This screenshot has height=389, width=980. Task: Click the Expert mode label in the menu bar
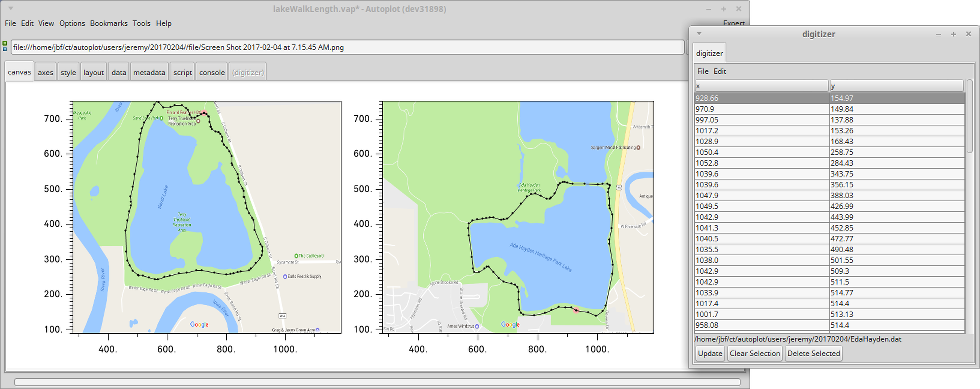tap(733, 23)
